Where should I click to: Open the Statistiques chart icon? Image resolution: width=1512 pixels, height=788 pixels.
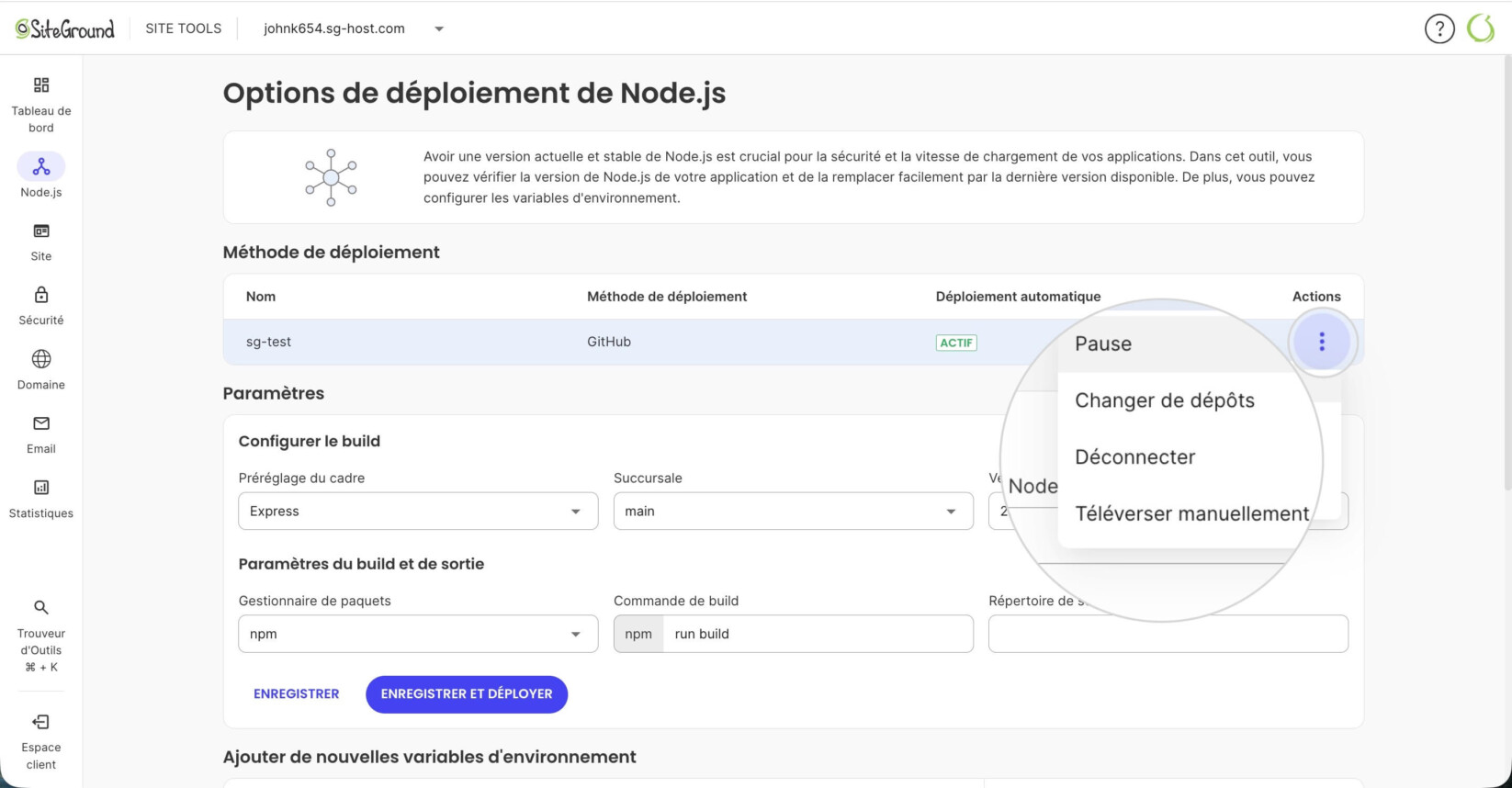(x=41, y=488)
